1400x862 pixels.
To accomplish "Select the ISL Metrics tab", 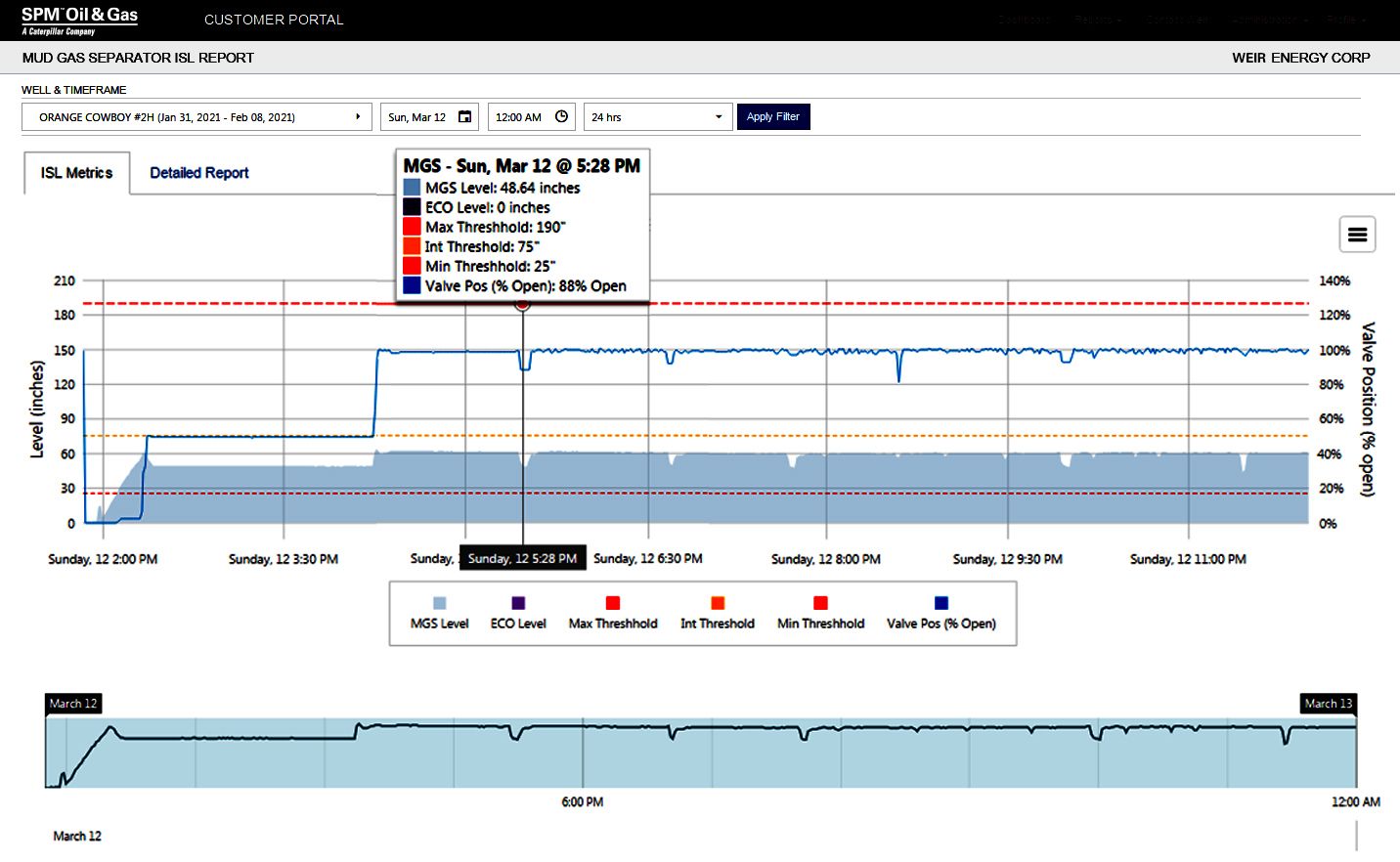I will pos(76,173).
